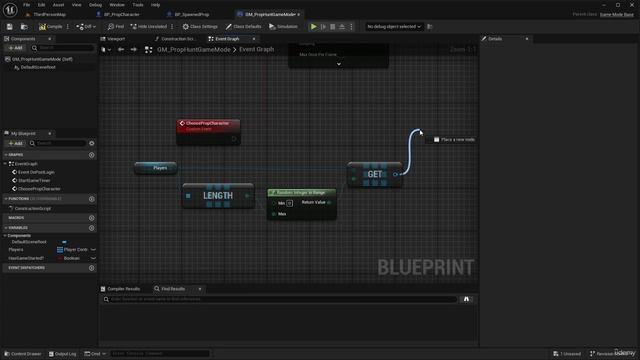Open the Help menu

pos(156,5)
